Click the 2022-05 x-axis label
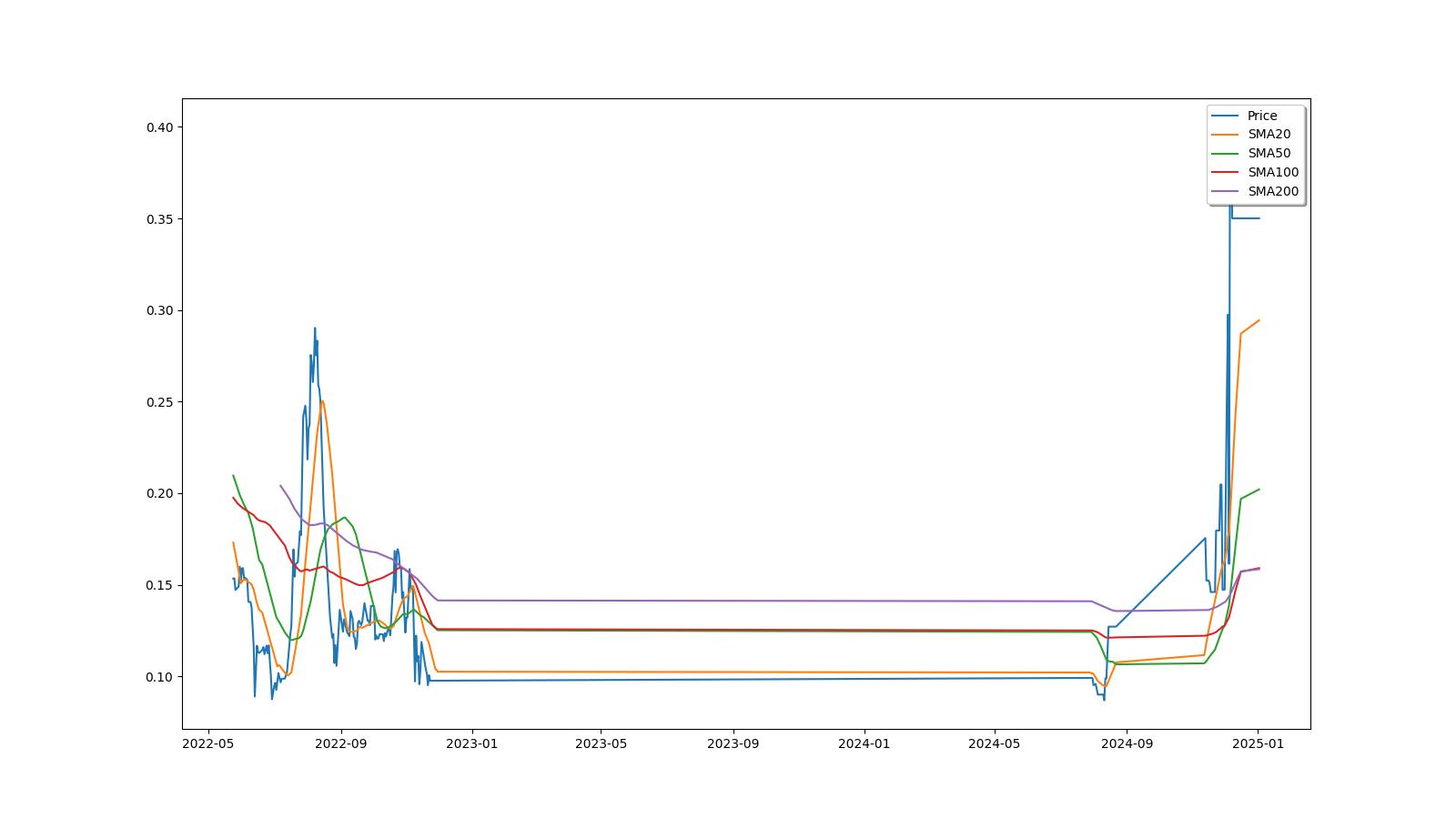The height and width of the screenshot is (819, 1456). [x=209, y=743]
